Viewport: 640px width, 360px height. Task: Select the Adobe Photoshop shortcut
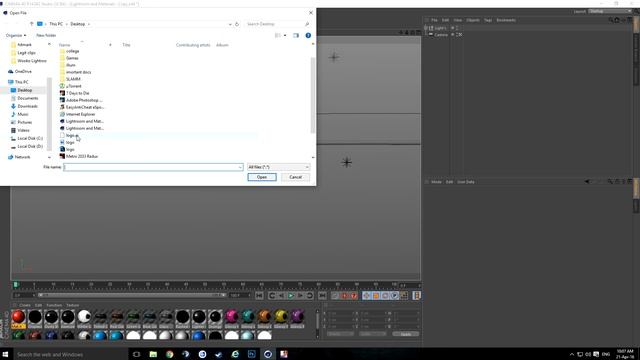click(x=84, y=100)
